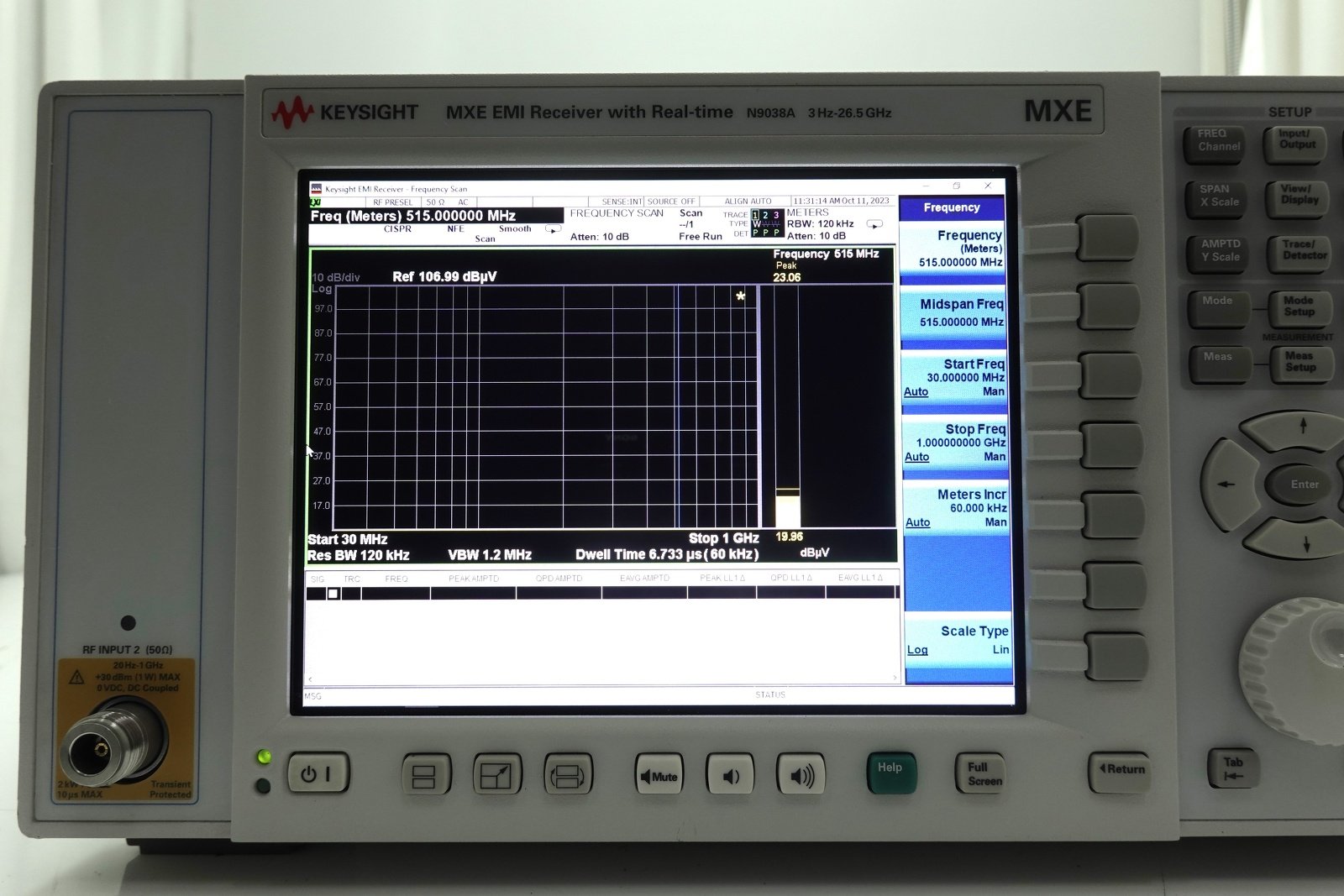1344x896 pixels.
Task: Open the scan settings dropdown after Smooth
Action: 553,228
